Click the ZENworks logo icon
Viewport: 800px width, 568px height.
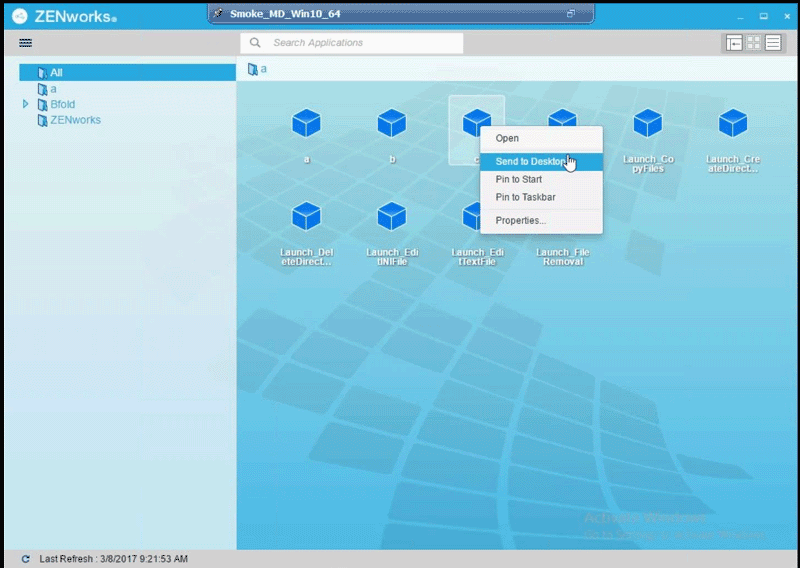(x=19, y=16)
